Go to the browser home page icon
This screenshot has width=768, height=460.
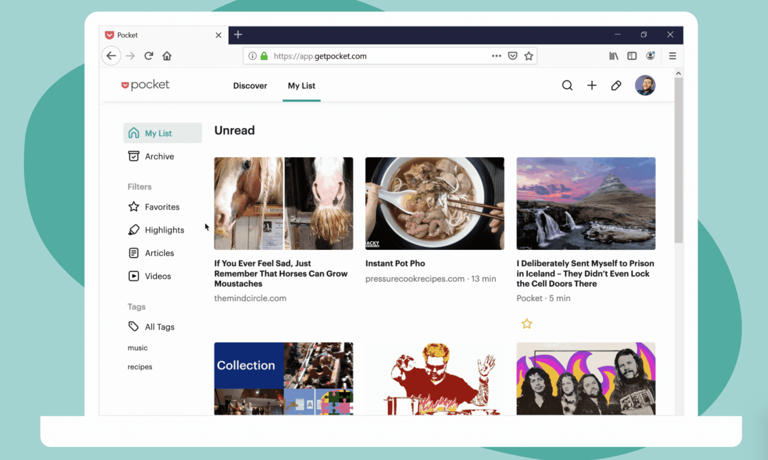(167, 56)
